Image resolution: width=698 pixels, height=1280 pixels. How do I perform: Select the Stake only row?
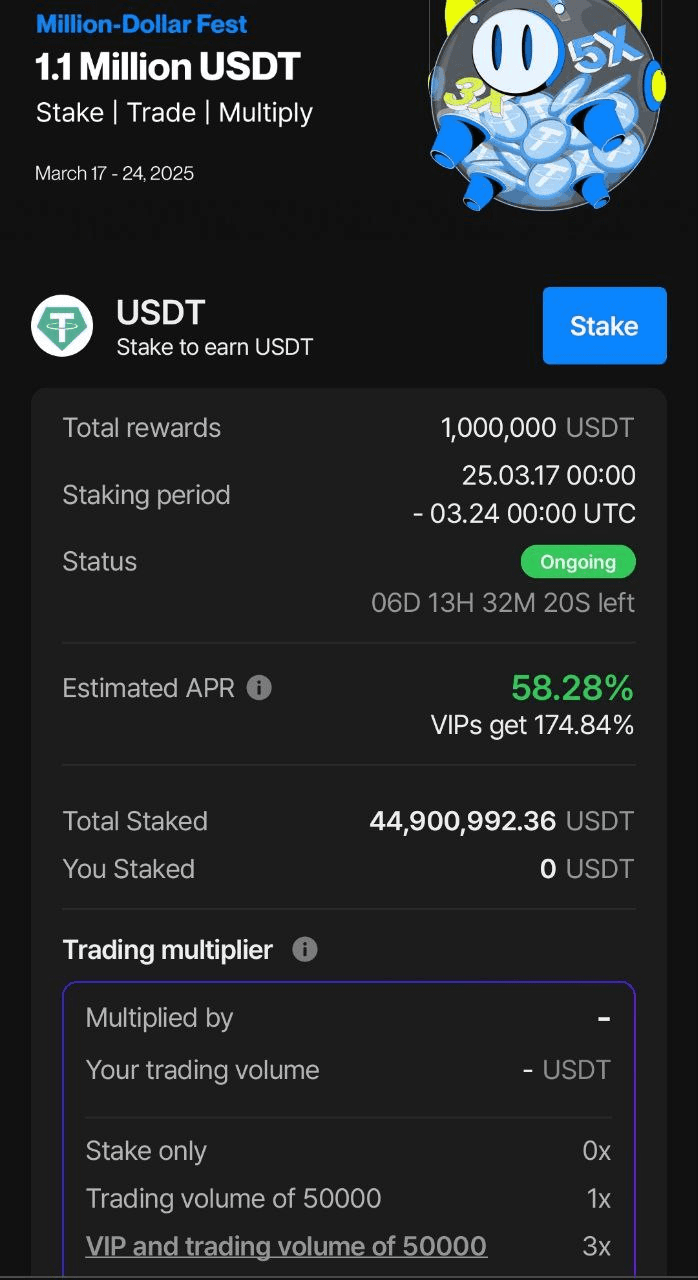[x=348, y=1151]
